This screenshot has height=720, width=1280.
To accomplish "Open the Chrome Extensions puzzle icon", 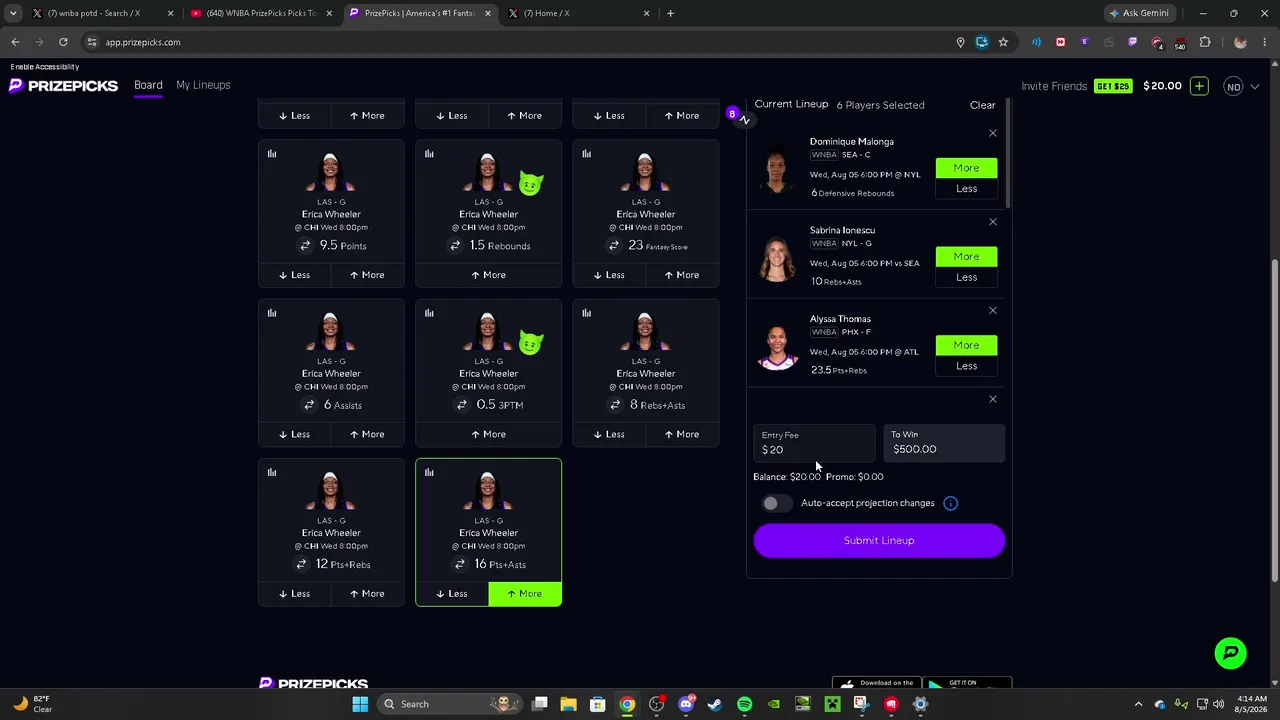I will tap(1205, 42).
